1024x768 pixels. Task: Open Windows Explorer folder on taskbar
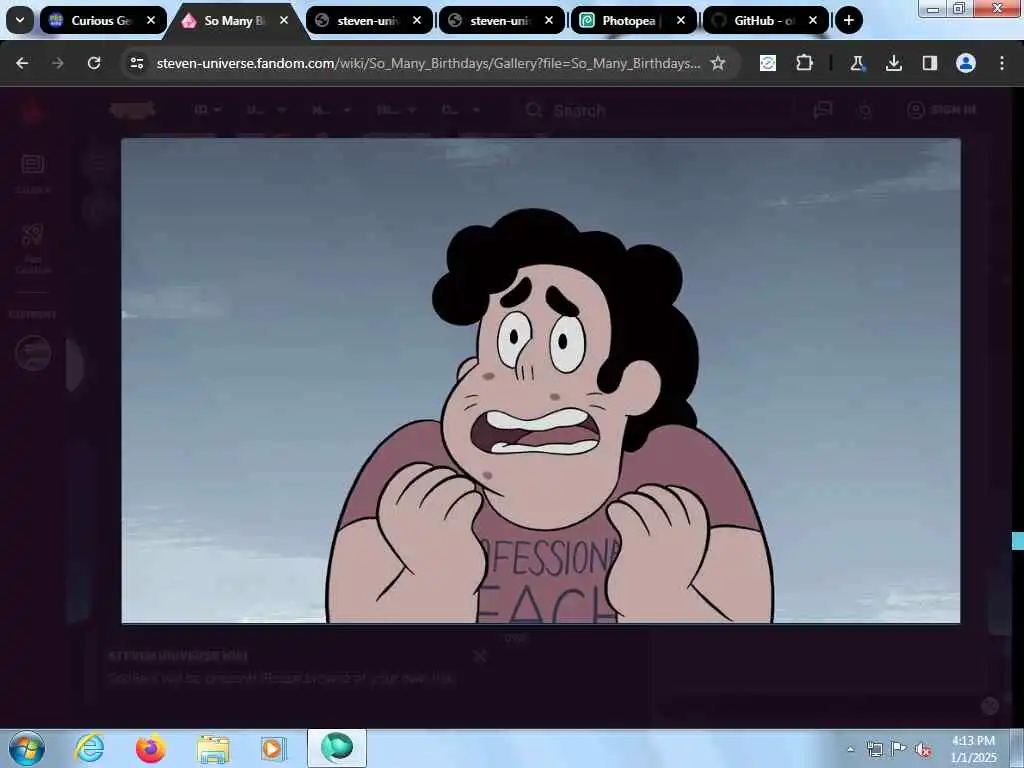click(213, 749)
